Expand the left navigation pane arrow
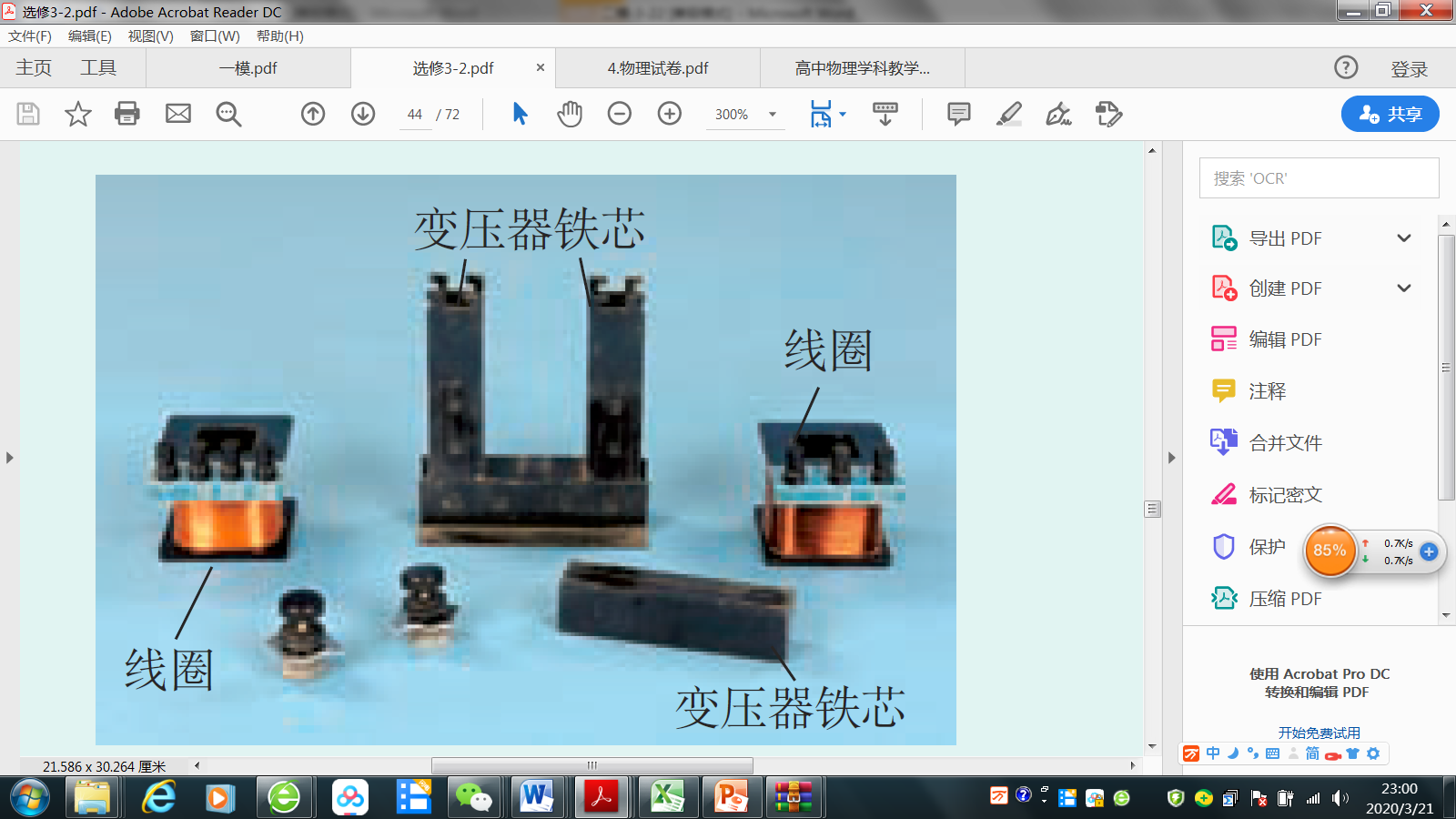This screenshot has width=1456, height=819. tap(10, 458)
